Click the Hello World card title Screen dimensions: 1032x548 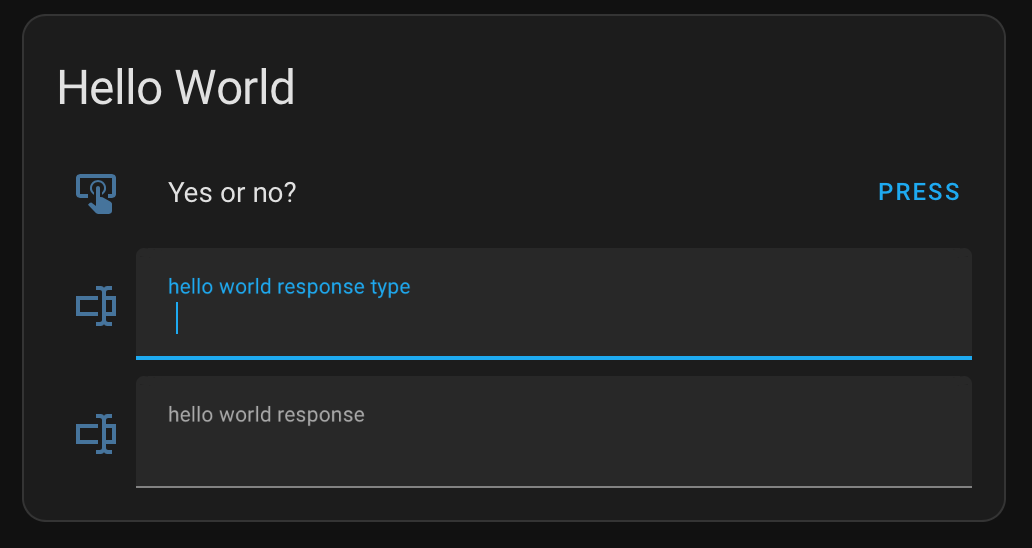point(176,87)
